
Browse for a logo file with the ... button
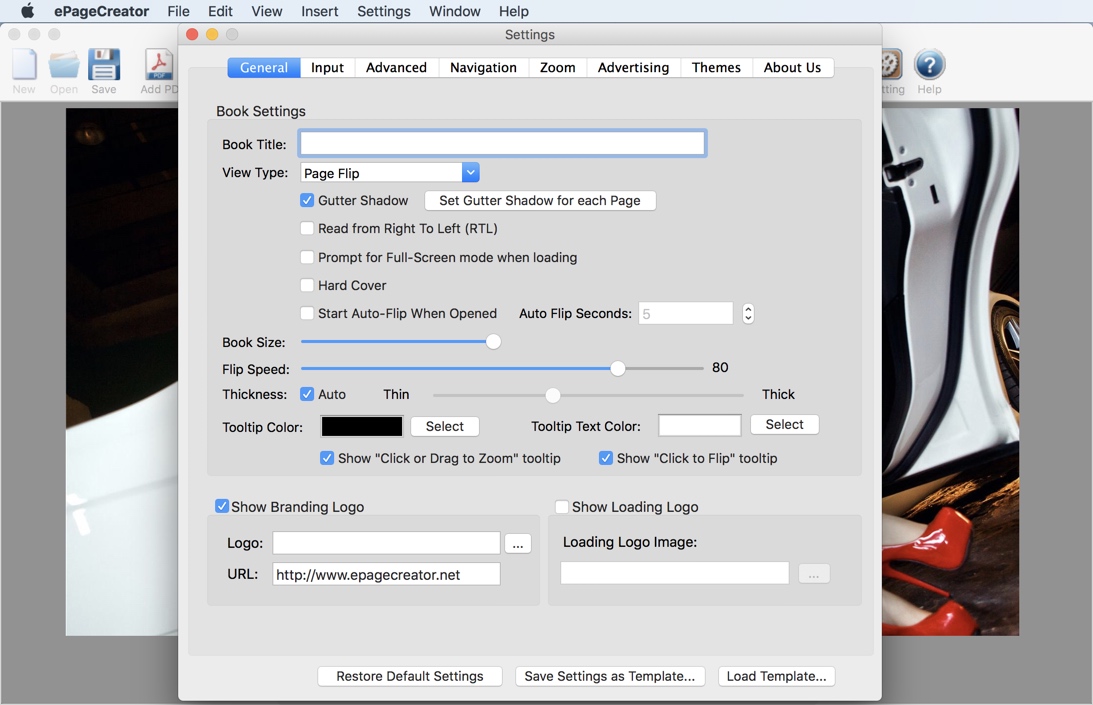[518, 543]
